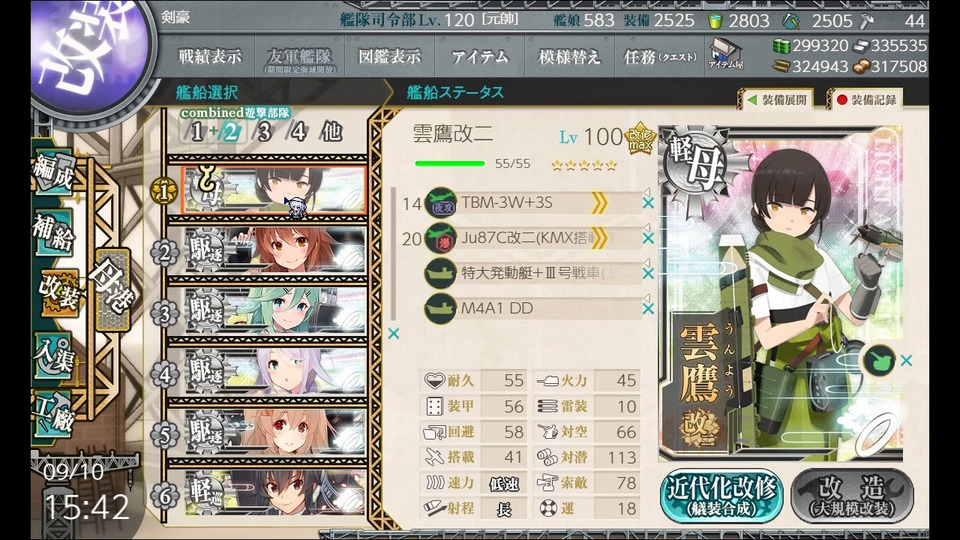Viewport: 960px width, 540px height.
Task: Click the TBM-3W+3S aircraft equipment icon
Action: (x=441, y=203)
